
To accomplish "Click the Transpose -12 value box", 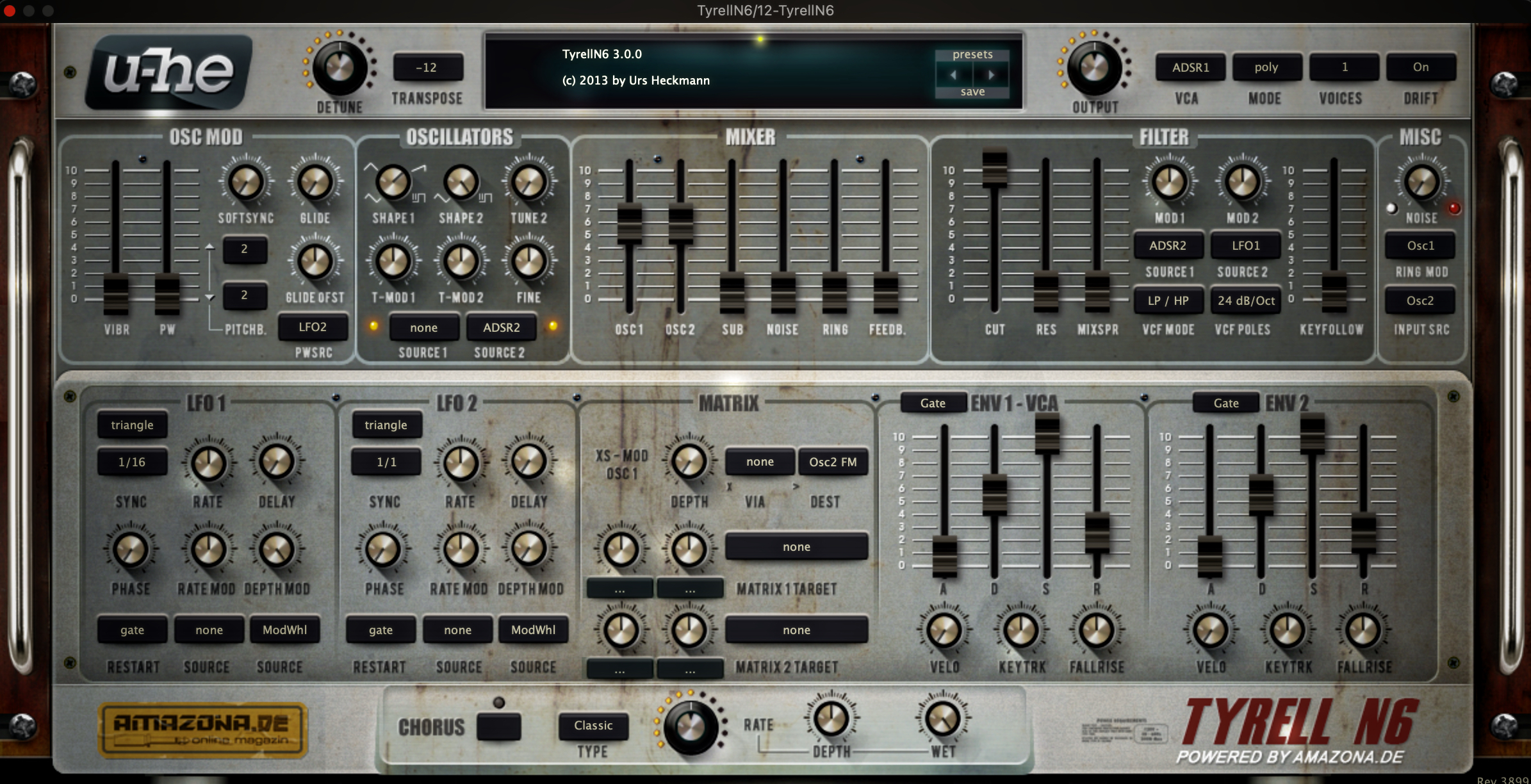I will click(427, 68).
